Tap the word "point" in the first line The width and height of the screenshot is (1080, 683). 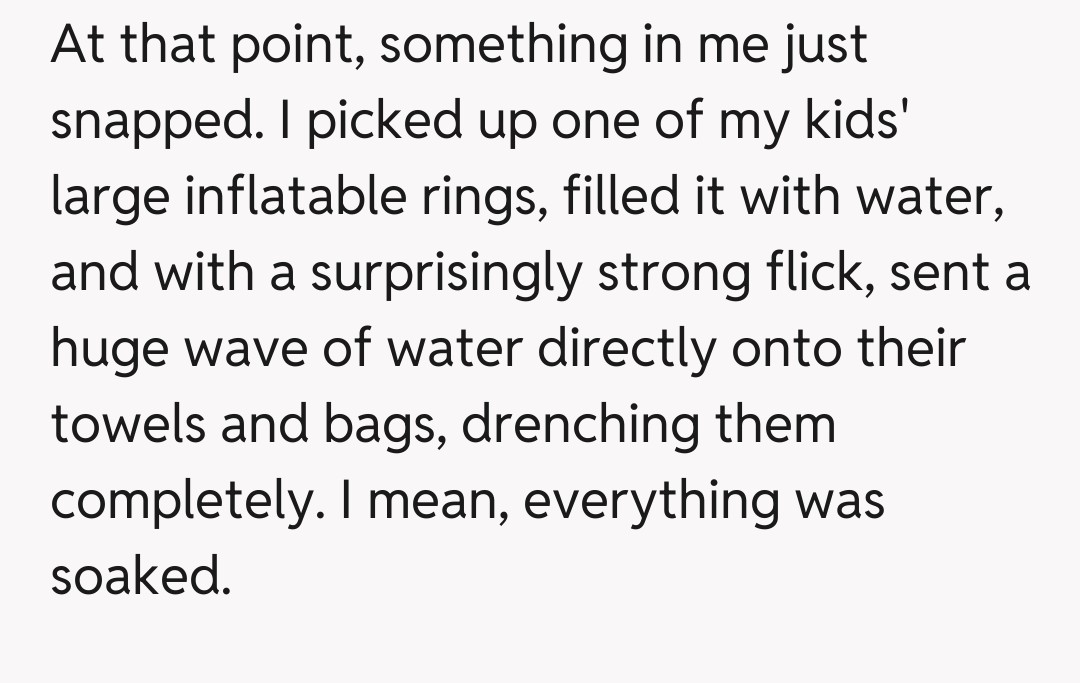click(x=292, y=47)
